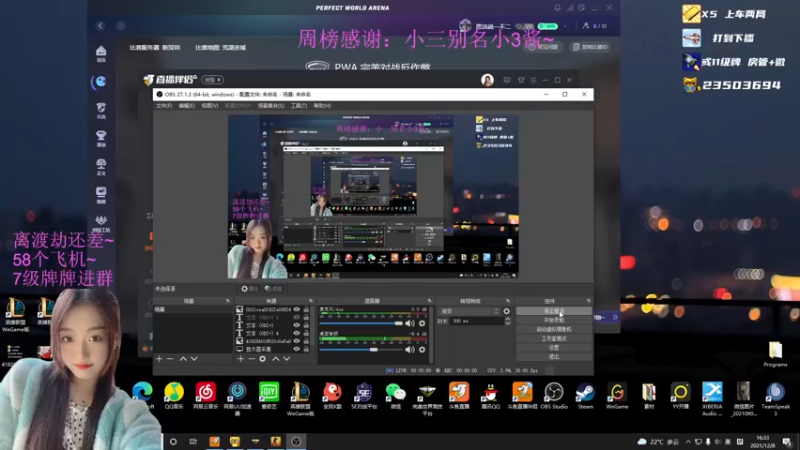
Task: Open 编辑(E) menu in OBS
Action: click(186, 106)
